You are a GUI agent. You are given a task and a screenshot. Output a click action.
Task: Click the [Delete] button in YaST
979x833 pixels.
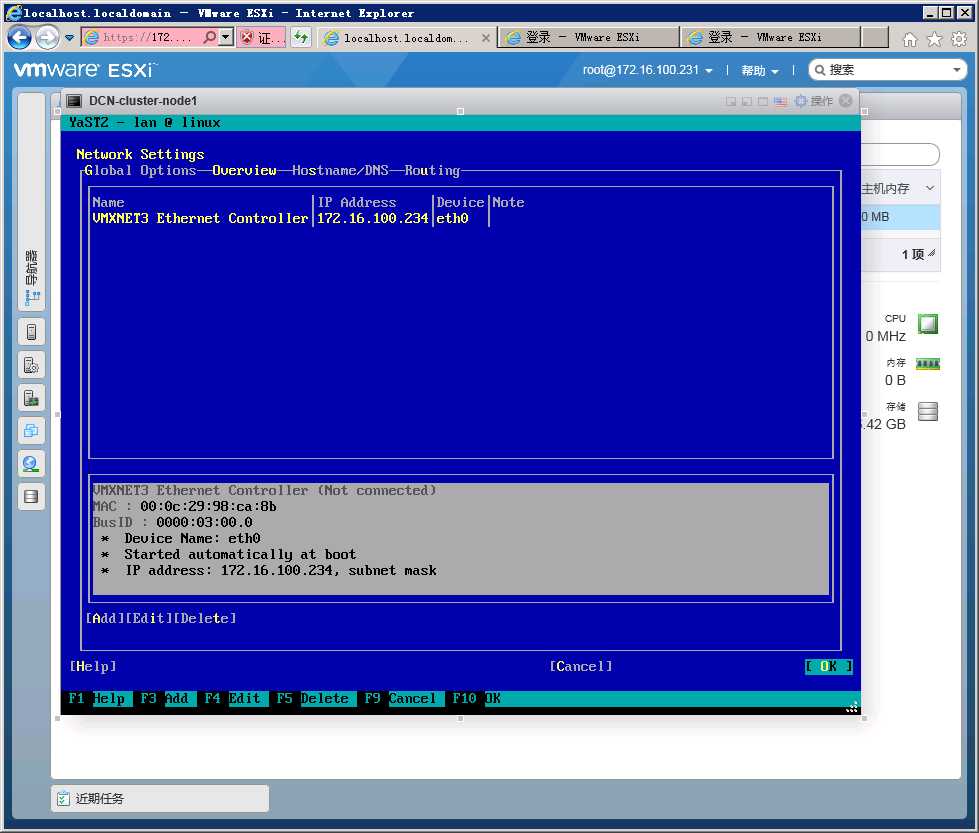point(205,618)
